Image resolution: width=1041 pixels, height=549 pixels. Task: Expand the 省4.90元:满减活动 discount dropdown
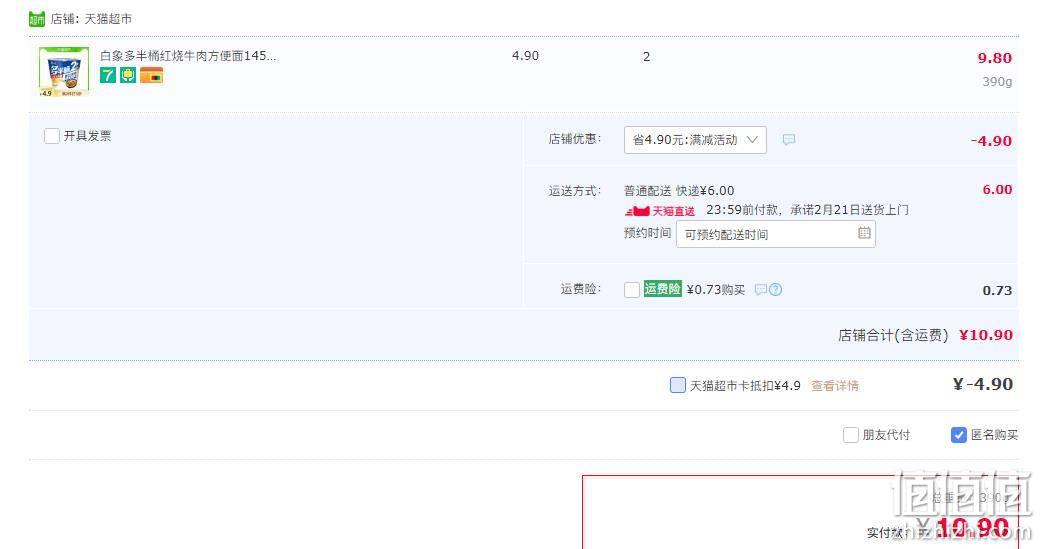tap(695, 139)
